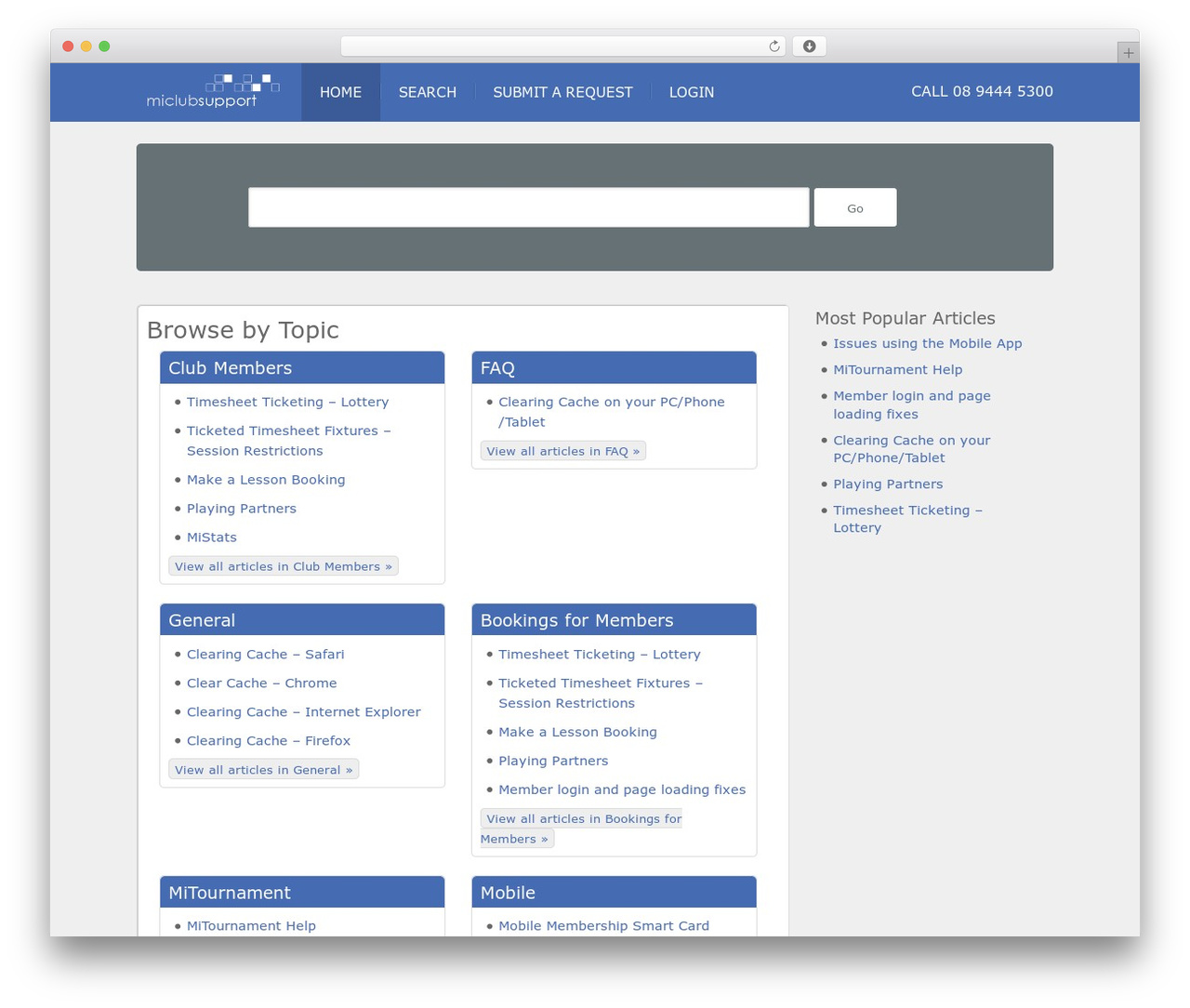Open a new browser tab with plus
The image size is (1190, 1008).
(x=1128, y=53)
